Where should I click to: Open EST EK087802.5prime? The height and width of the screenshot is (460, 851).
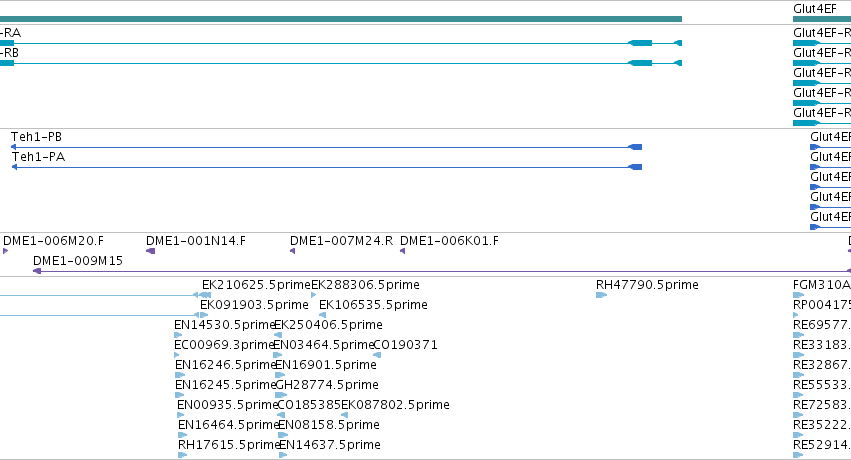395,405
